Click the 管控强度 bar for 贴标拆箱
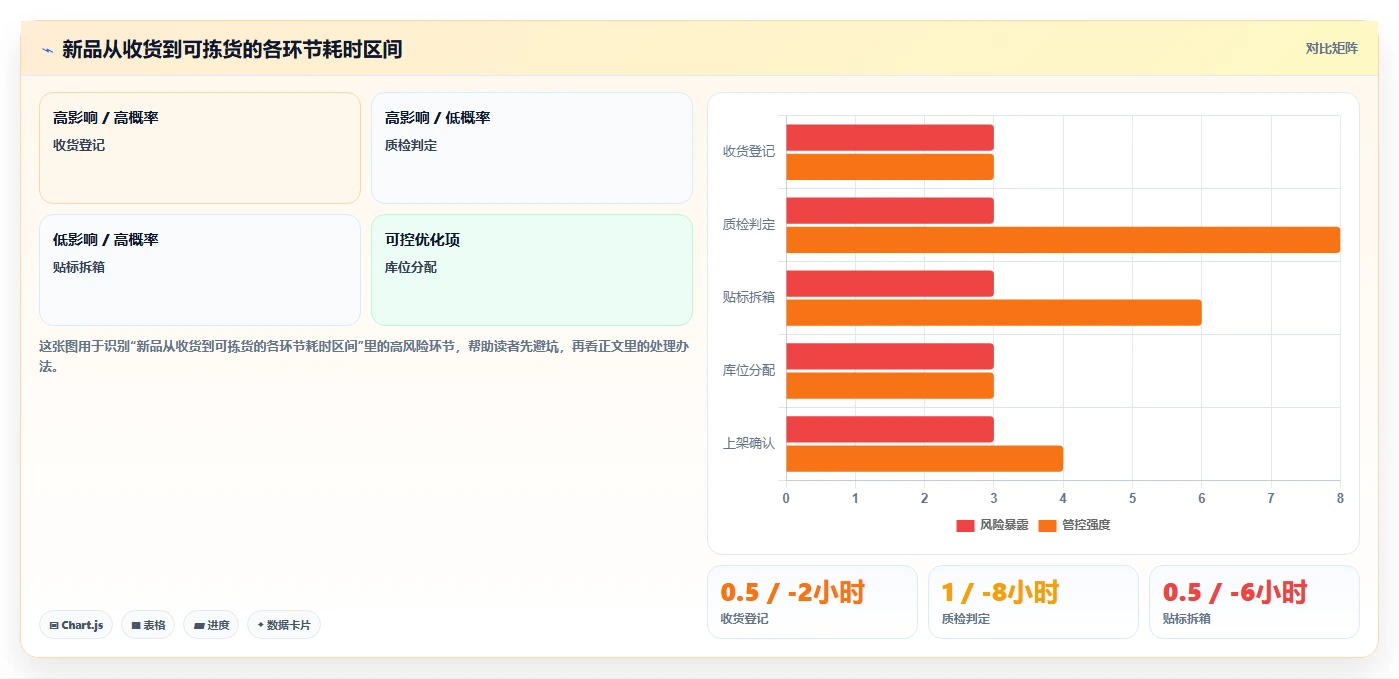This screenshot has width=1399, height=679. pos(994,313)
